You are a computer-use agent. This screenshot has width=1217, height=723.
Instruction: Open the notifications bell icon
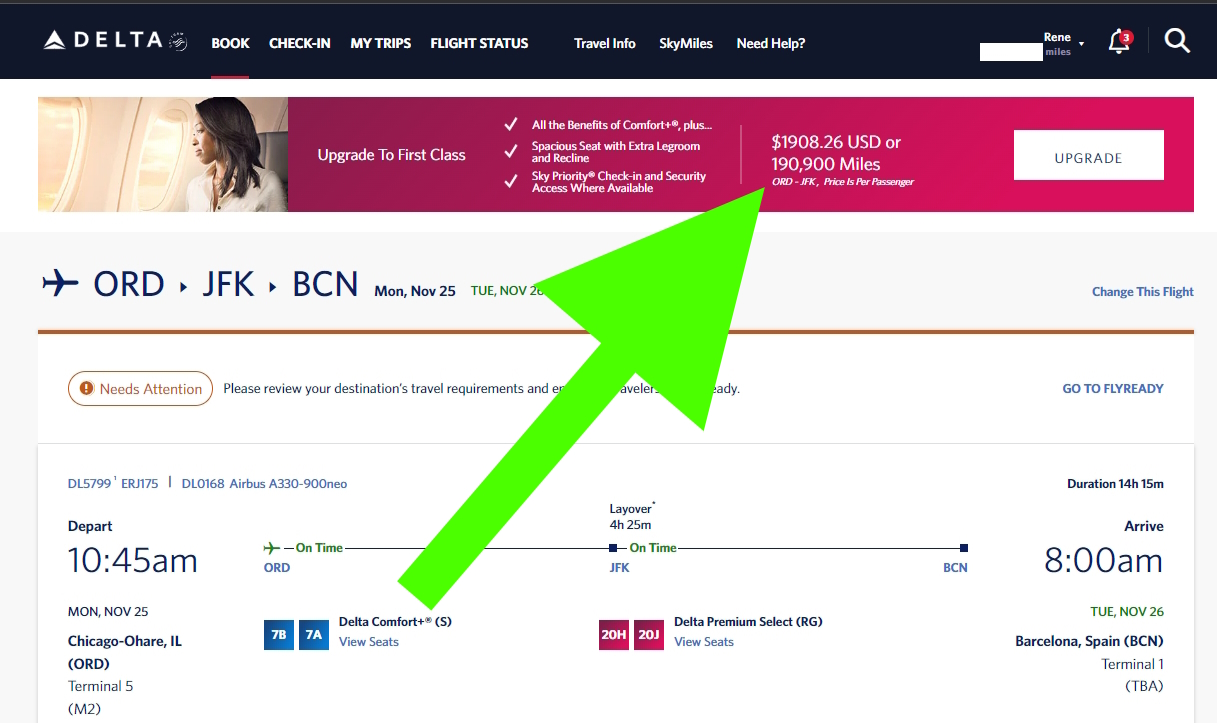1119,42
